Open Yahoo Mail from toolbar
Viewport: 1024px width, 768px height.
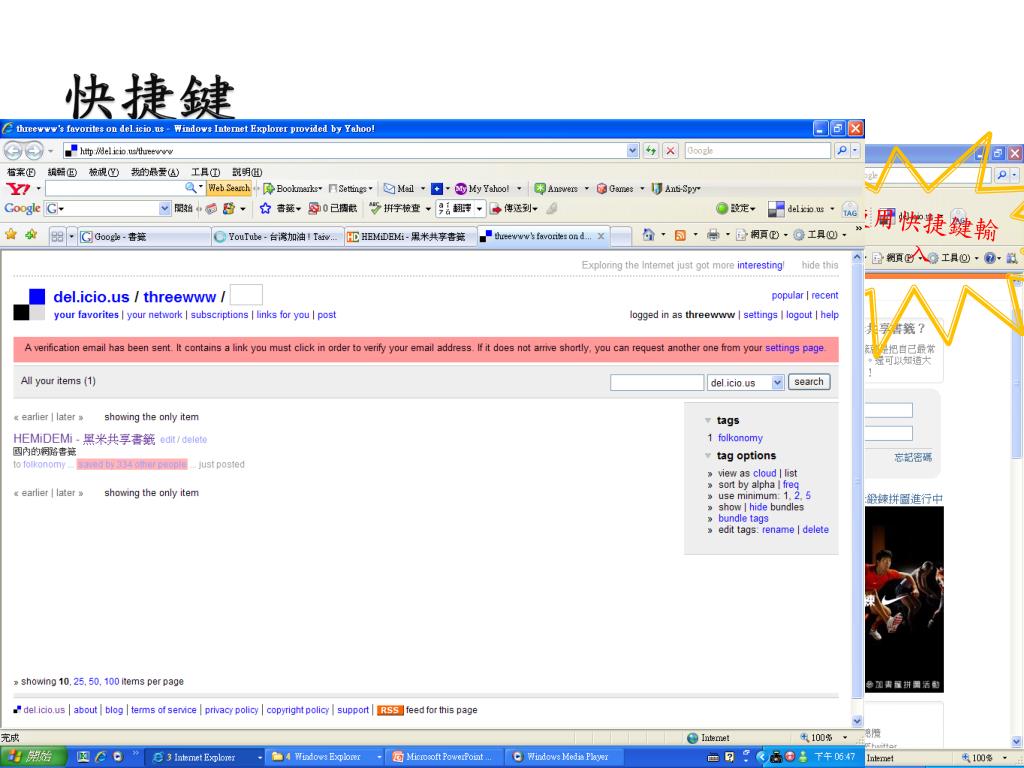[x=399, y=189]
